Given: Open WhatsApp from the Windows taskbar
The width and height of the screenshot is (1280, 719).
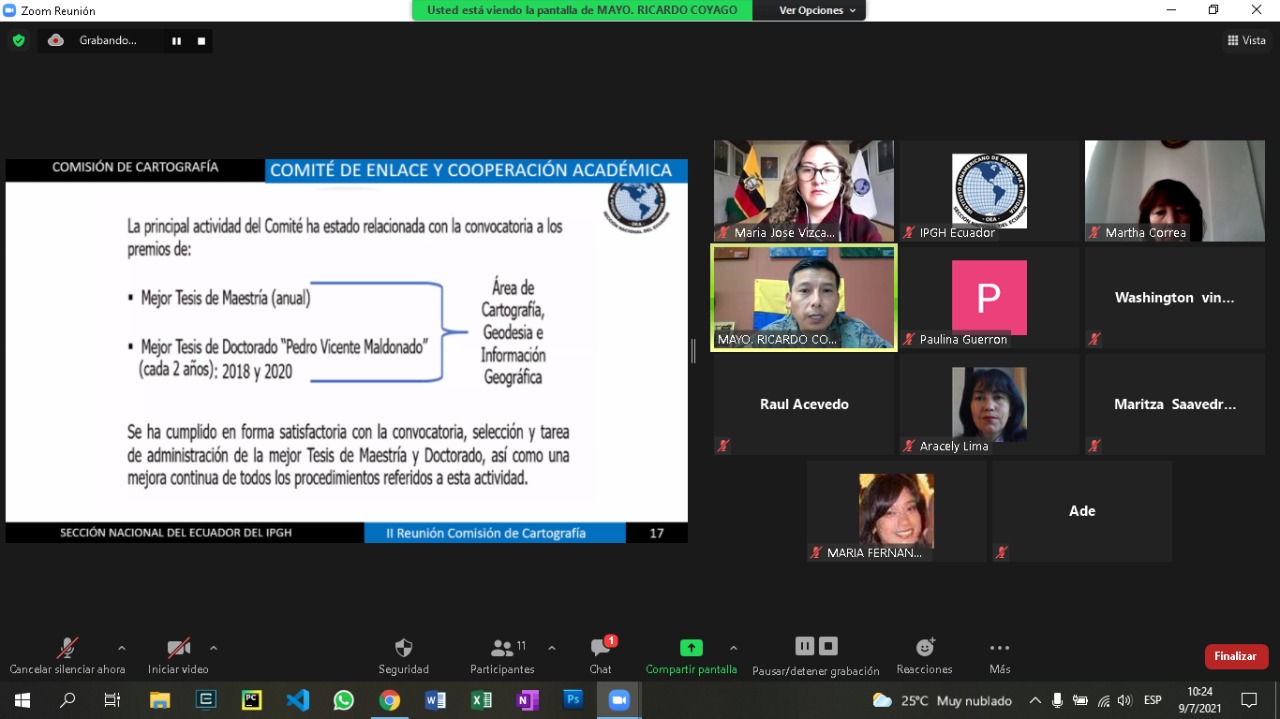Looking at the screenshot, I should (343, 700).
